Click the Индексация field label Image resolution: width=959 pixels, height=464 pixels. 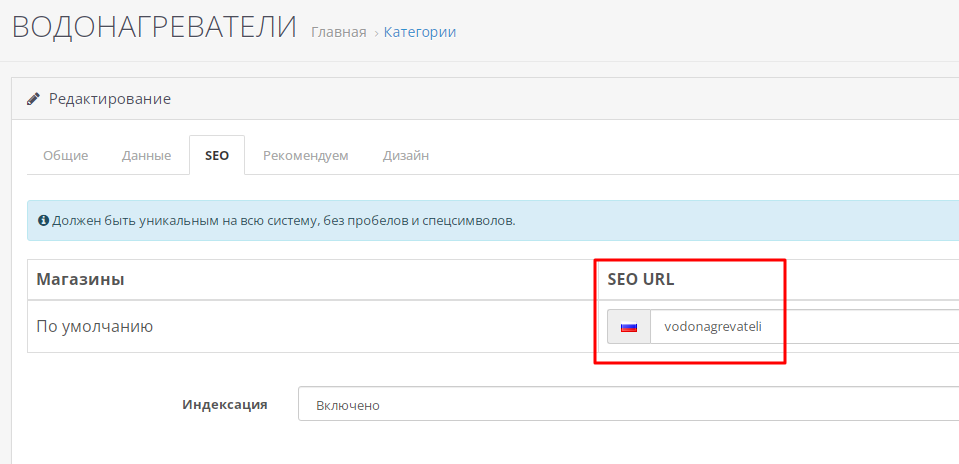224,404
